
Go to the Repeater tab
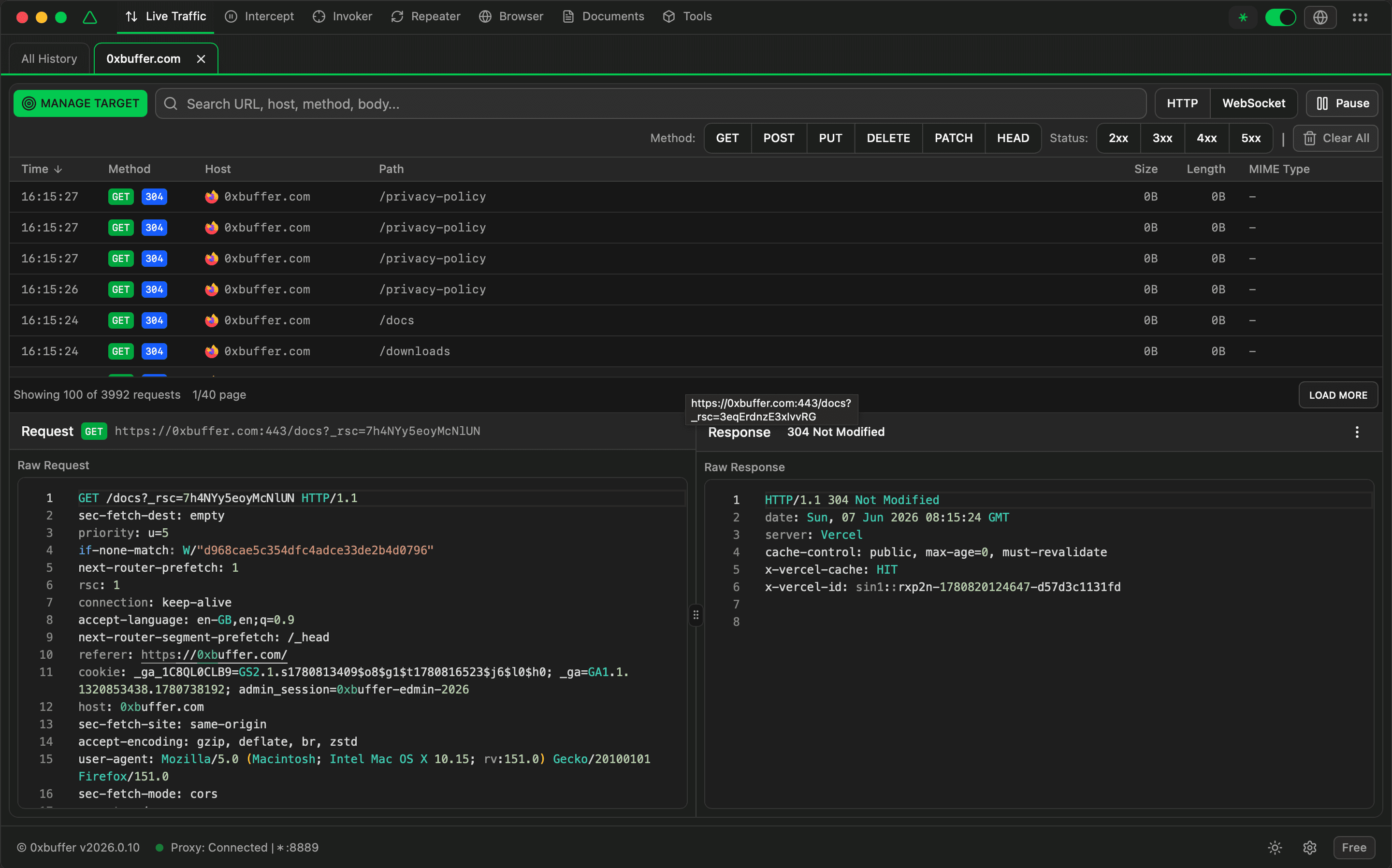click(426, 16)
